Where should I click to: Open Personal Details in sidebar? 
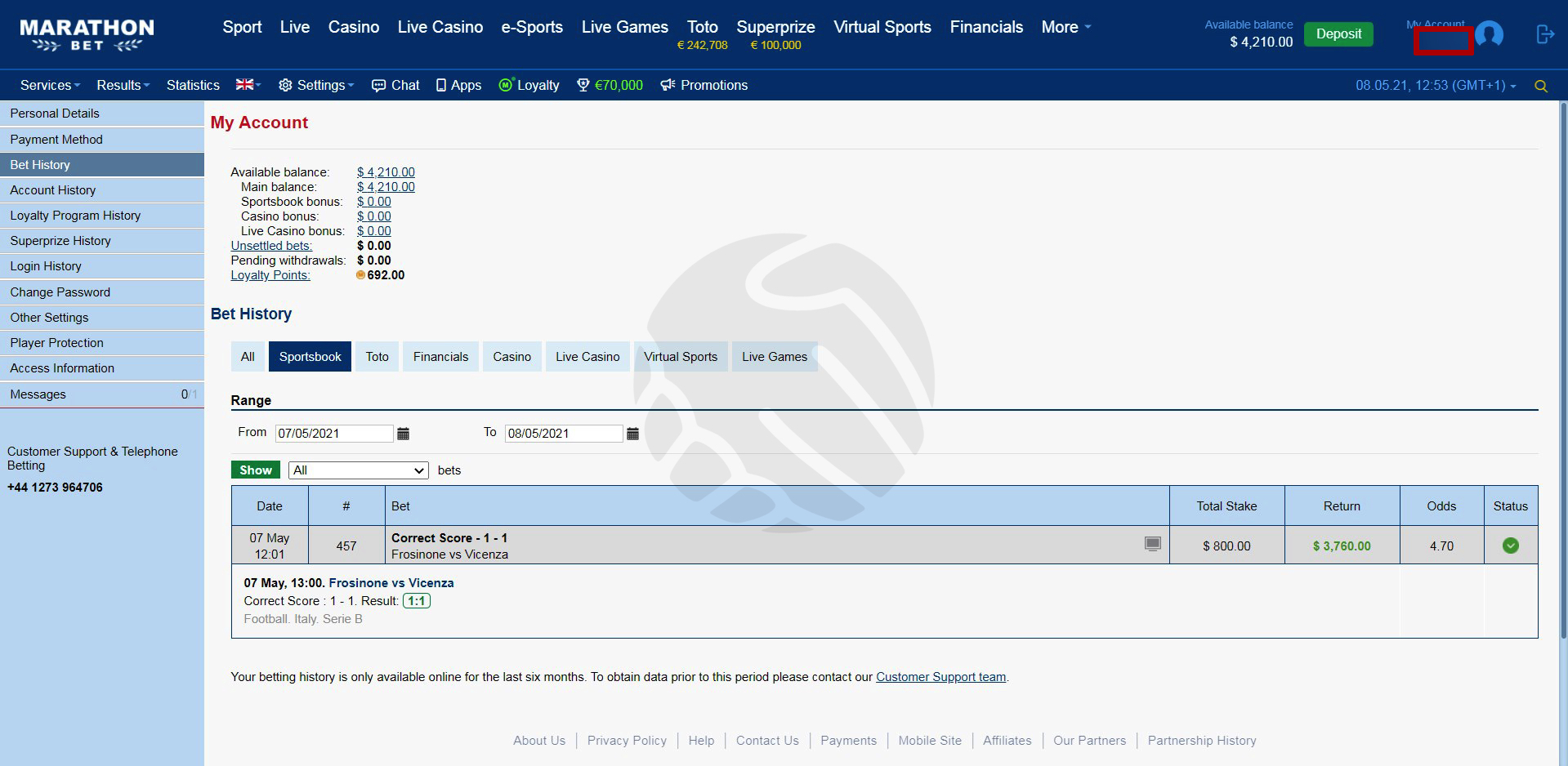[x=102, y=114]
